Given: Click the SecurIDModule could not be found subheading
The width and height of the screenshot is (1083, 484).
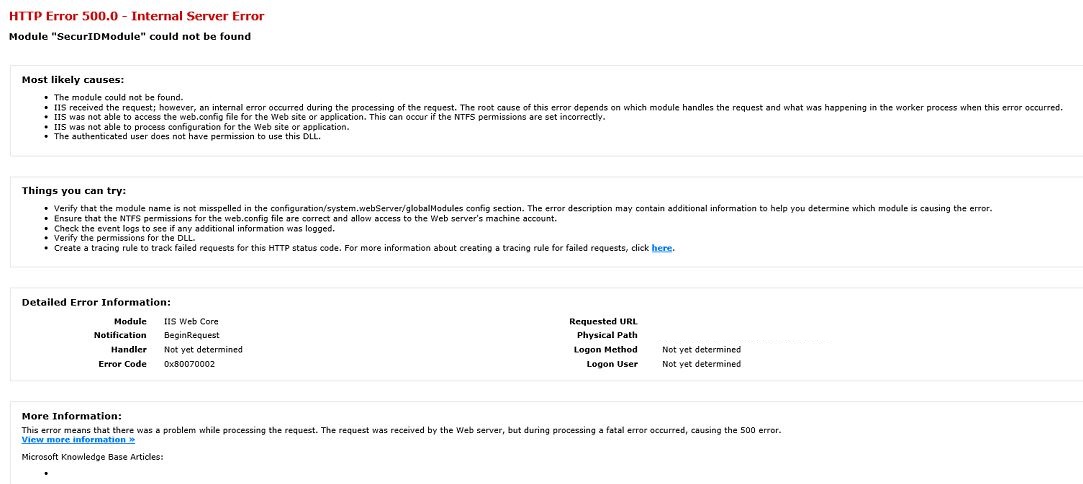Looking at the screenshot, I should [x=130, y=37].
